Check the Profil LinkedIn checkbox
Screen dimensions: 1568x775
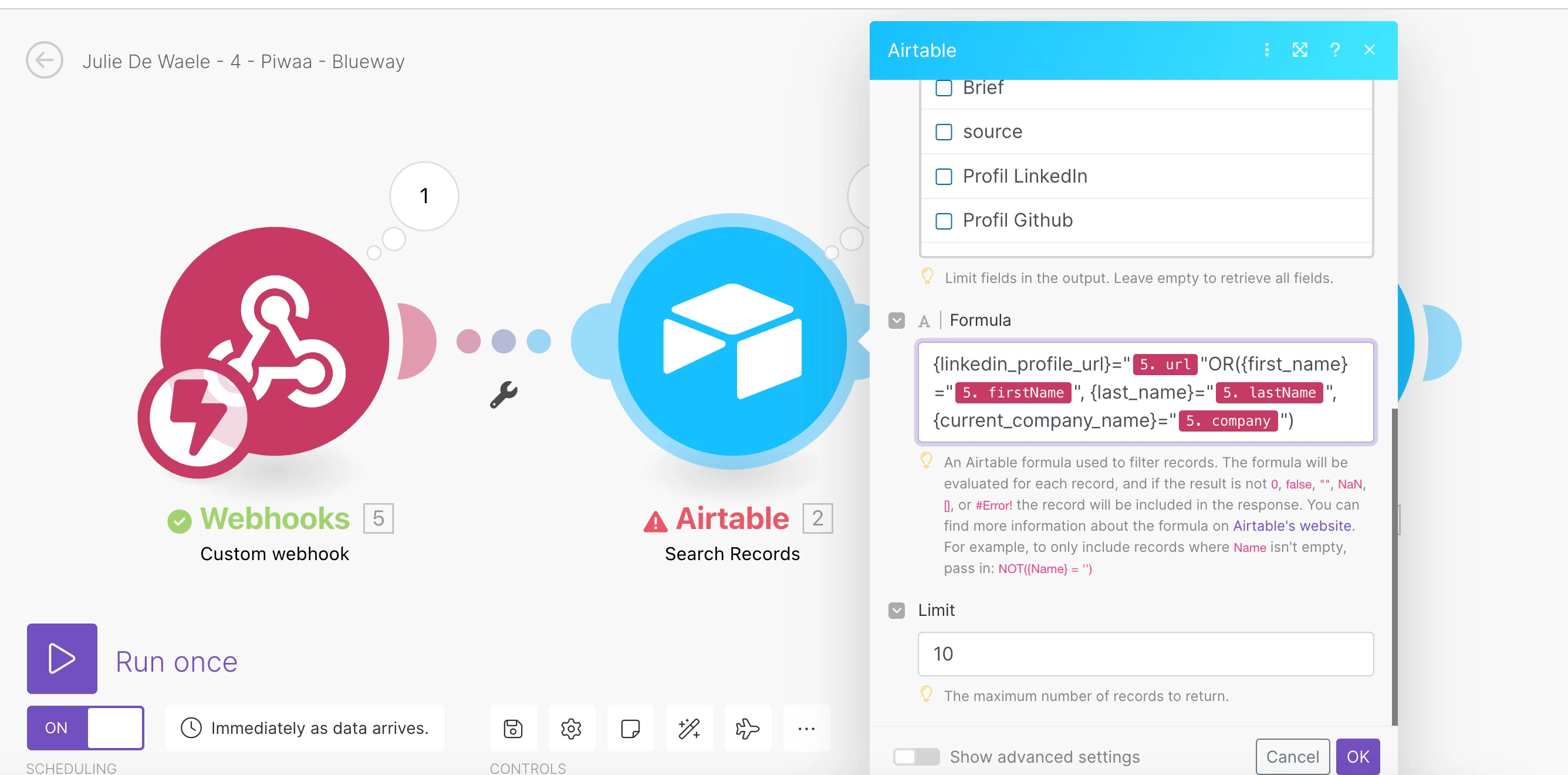pos(944,177)
